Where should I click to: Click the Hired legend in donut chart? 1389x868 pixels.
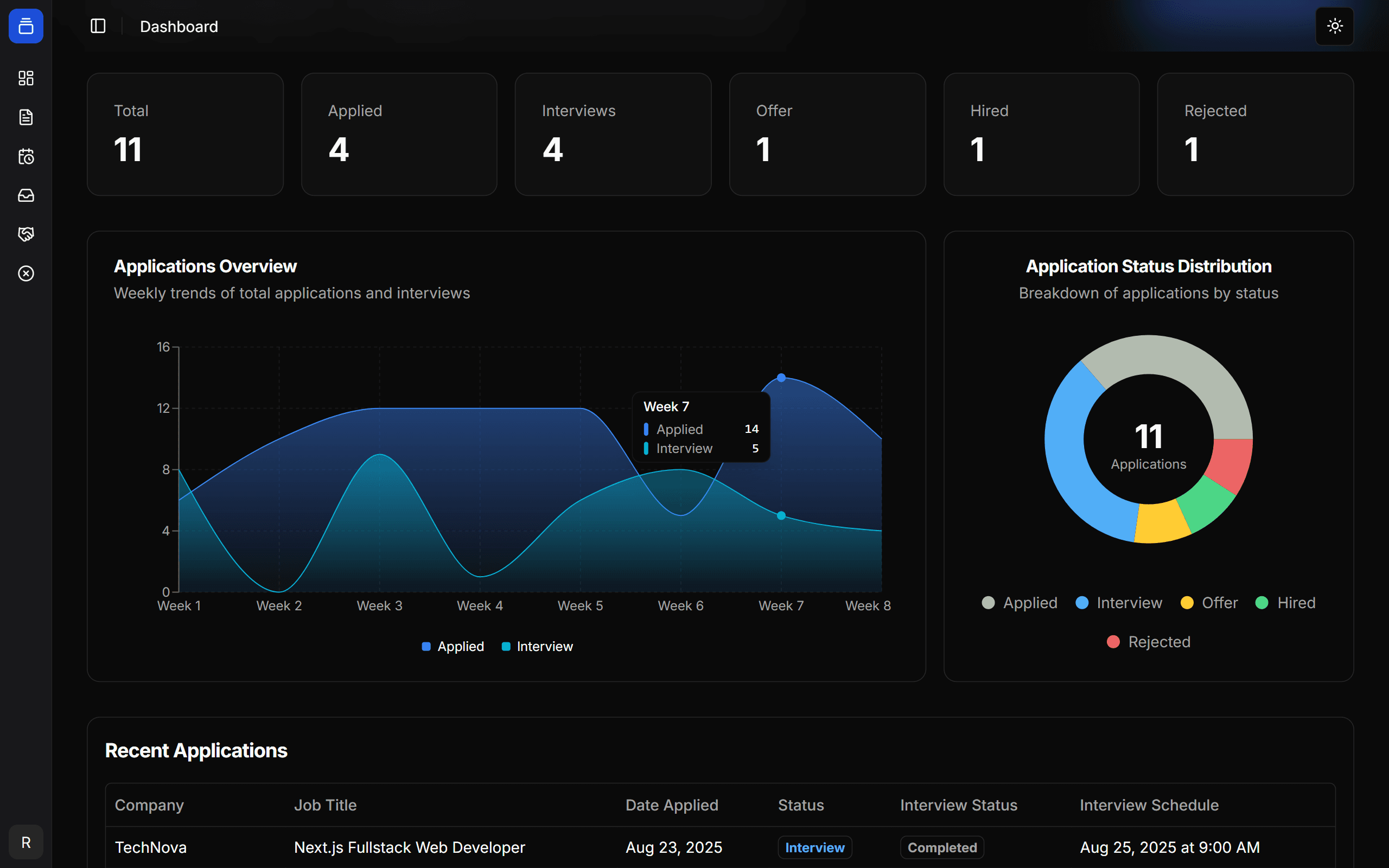pos(1285,603)
